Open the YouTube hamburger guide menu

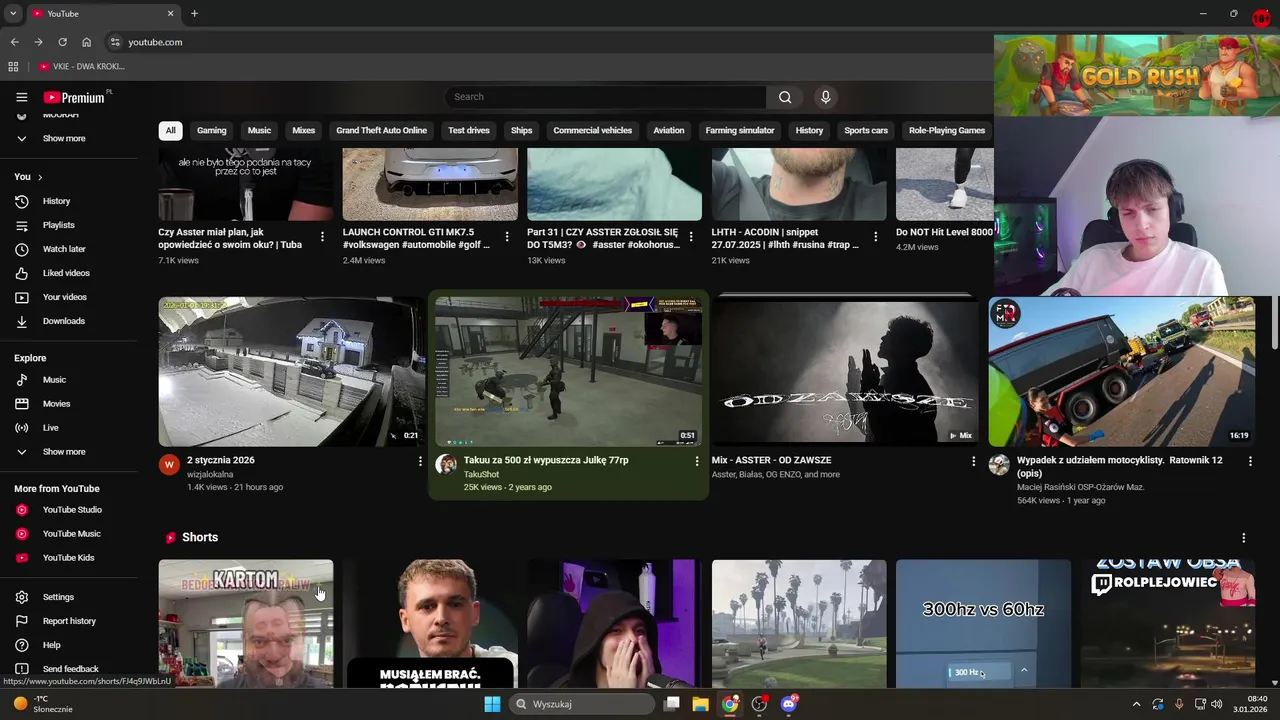(21, 97)
